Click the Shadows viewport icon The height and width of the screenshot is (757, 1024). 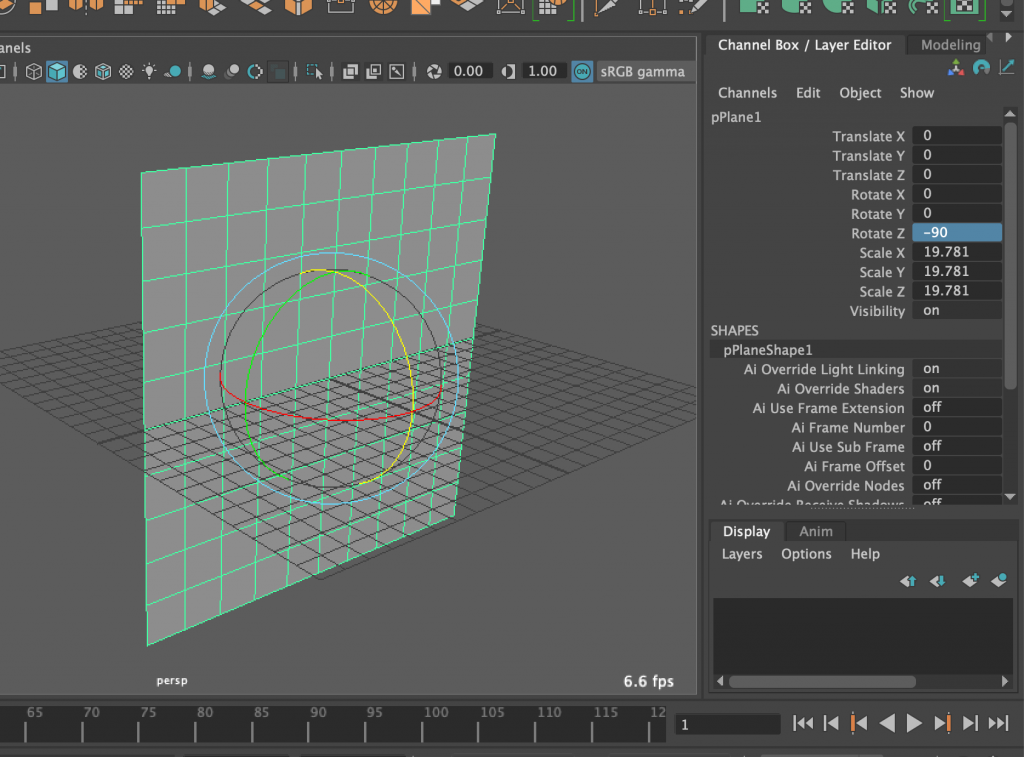point(207,71)
